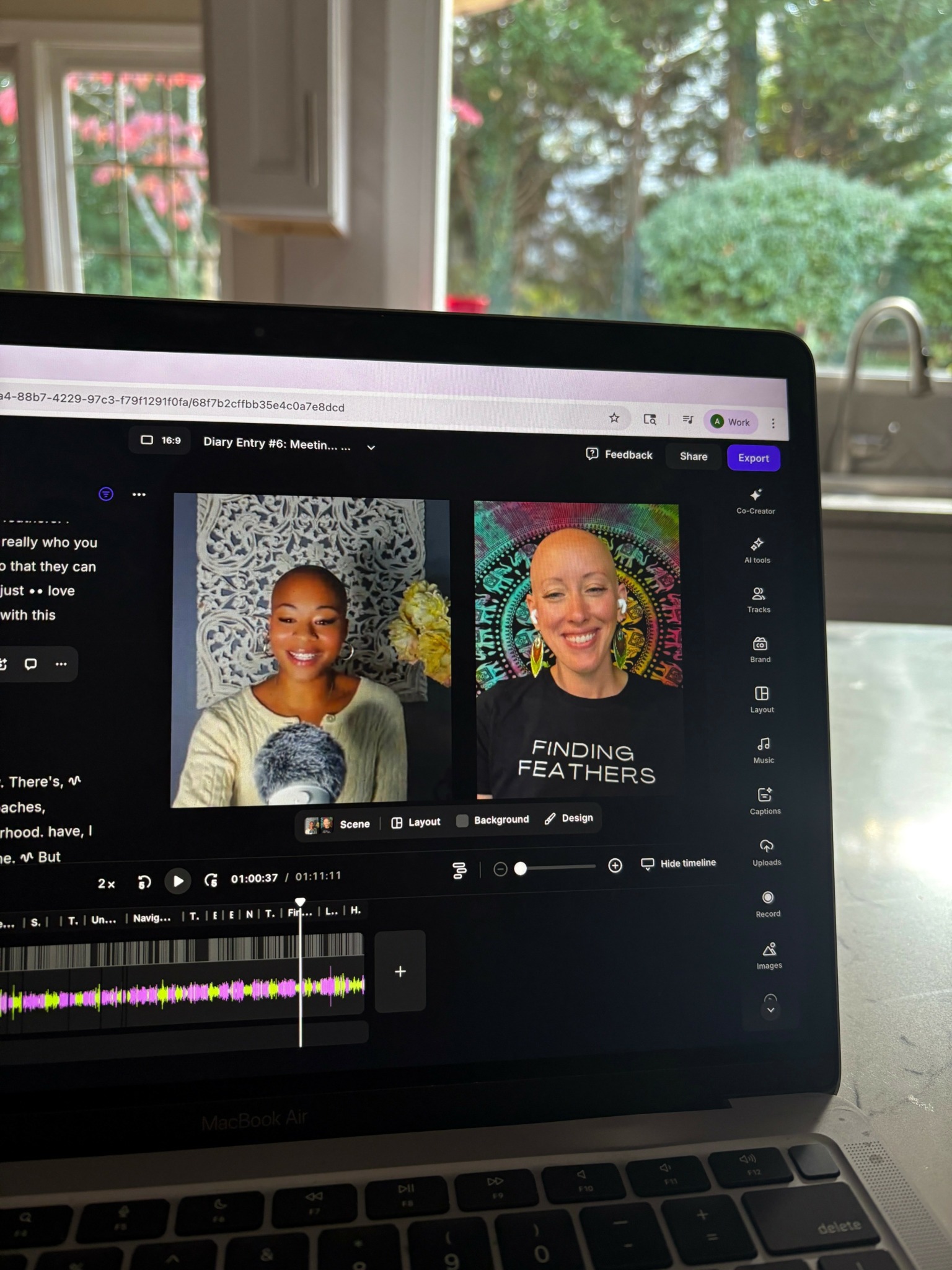
Task: Select the 'L..' scene marker
Action: click(x=332, y=911)
